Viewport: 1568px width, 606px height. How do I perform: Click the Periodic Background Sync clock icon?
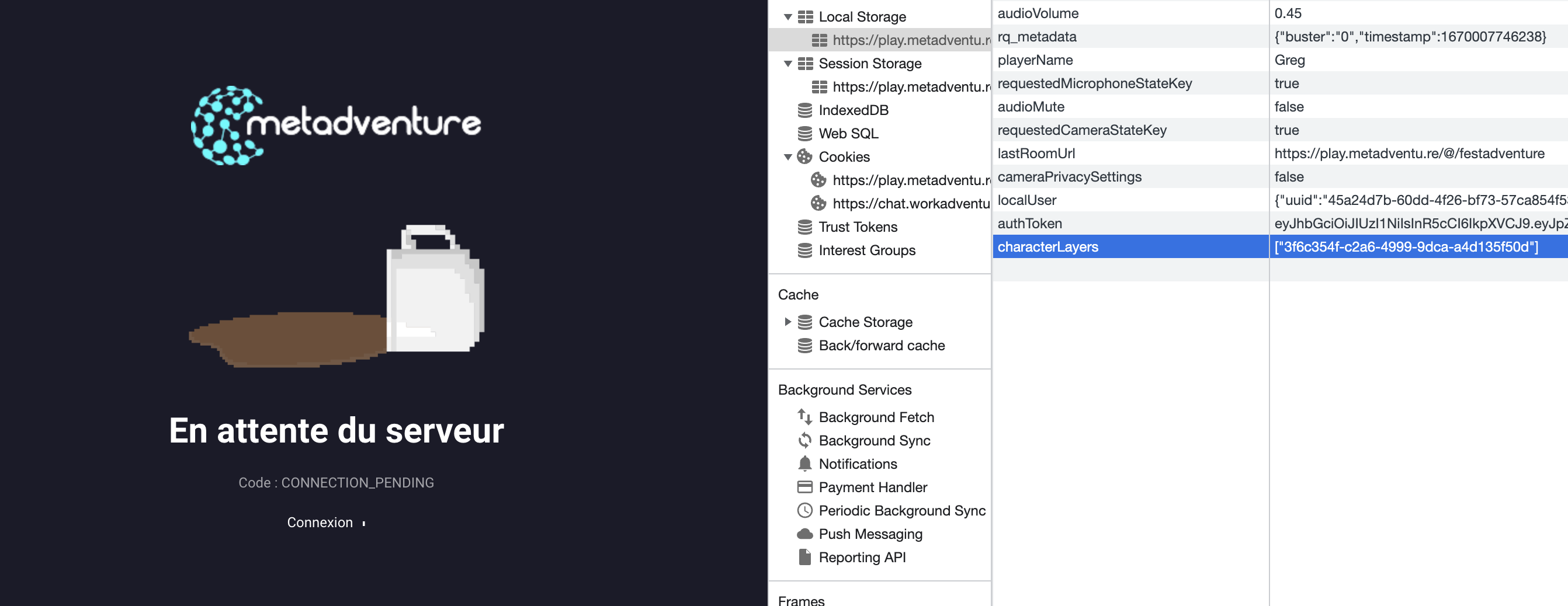[x=804, y=510]
